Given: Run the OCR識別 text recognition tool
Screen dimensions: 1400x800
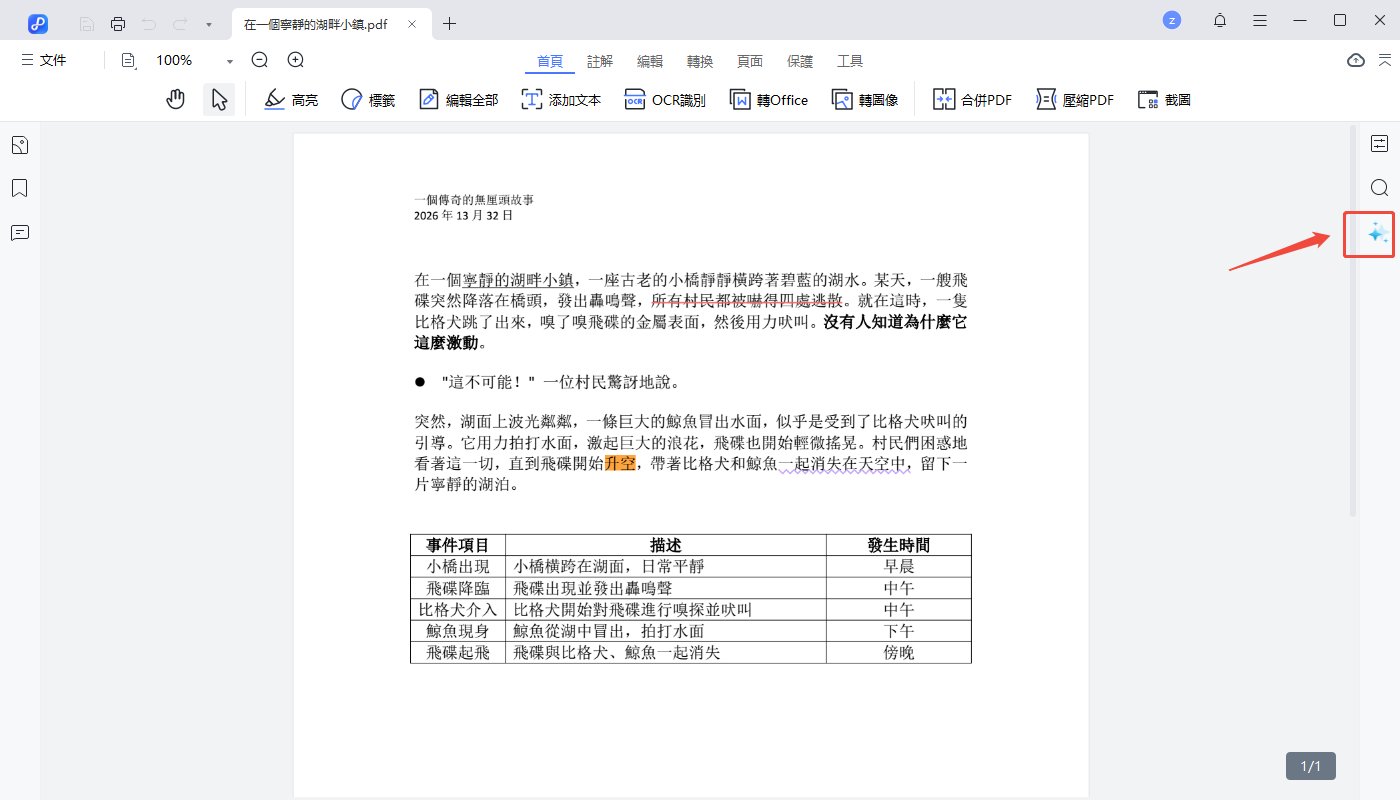Looking at the screenshot, I should click(x=664, y=98).
